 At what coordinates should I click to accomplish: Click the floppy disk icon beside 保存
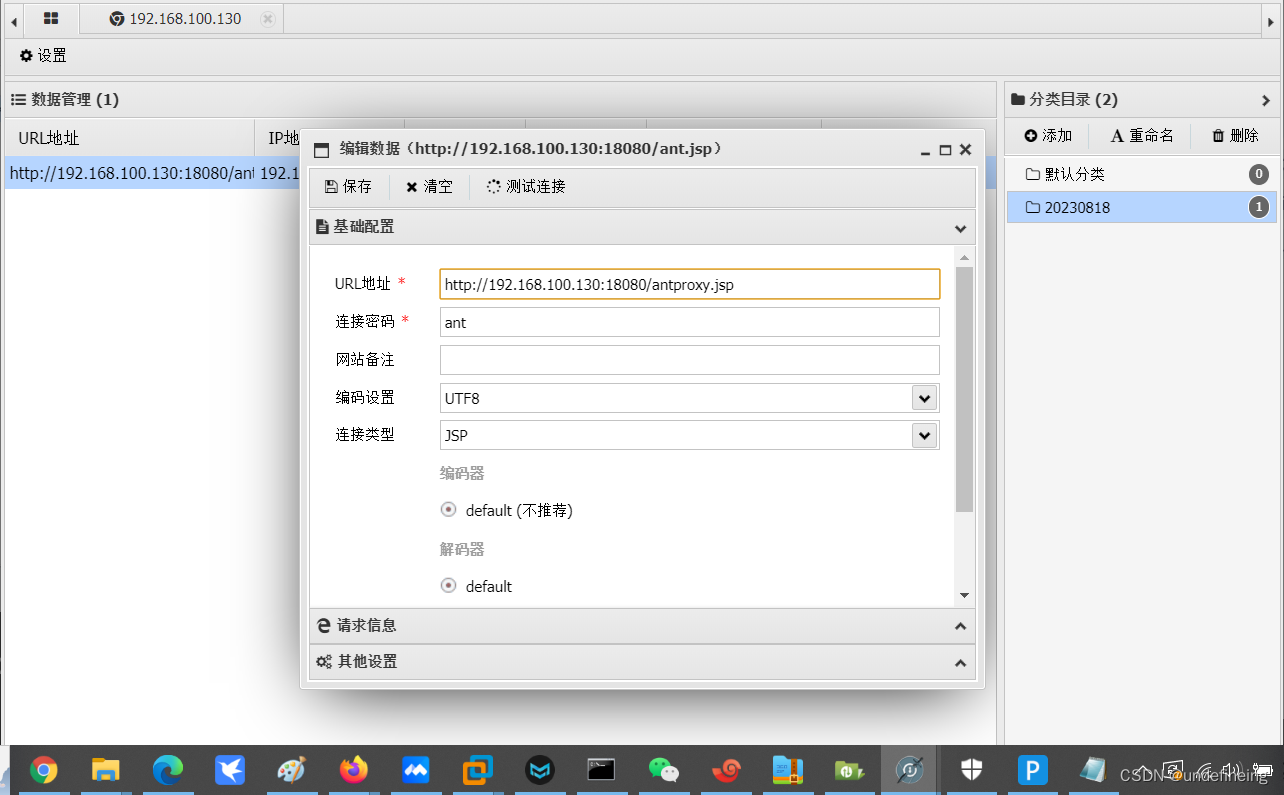(331, 187)
